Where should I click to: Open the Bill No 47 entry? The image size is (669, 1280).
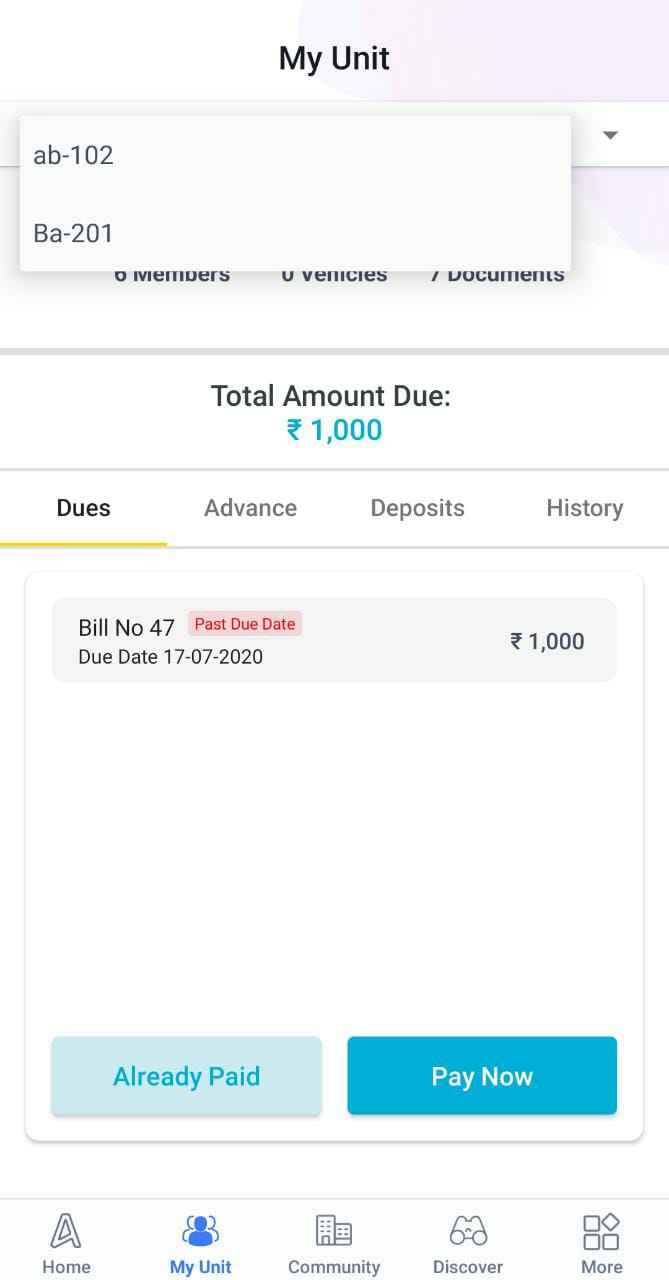(334, 640)
